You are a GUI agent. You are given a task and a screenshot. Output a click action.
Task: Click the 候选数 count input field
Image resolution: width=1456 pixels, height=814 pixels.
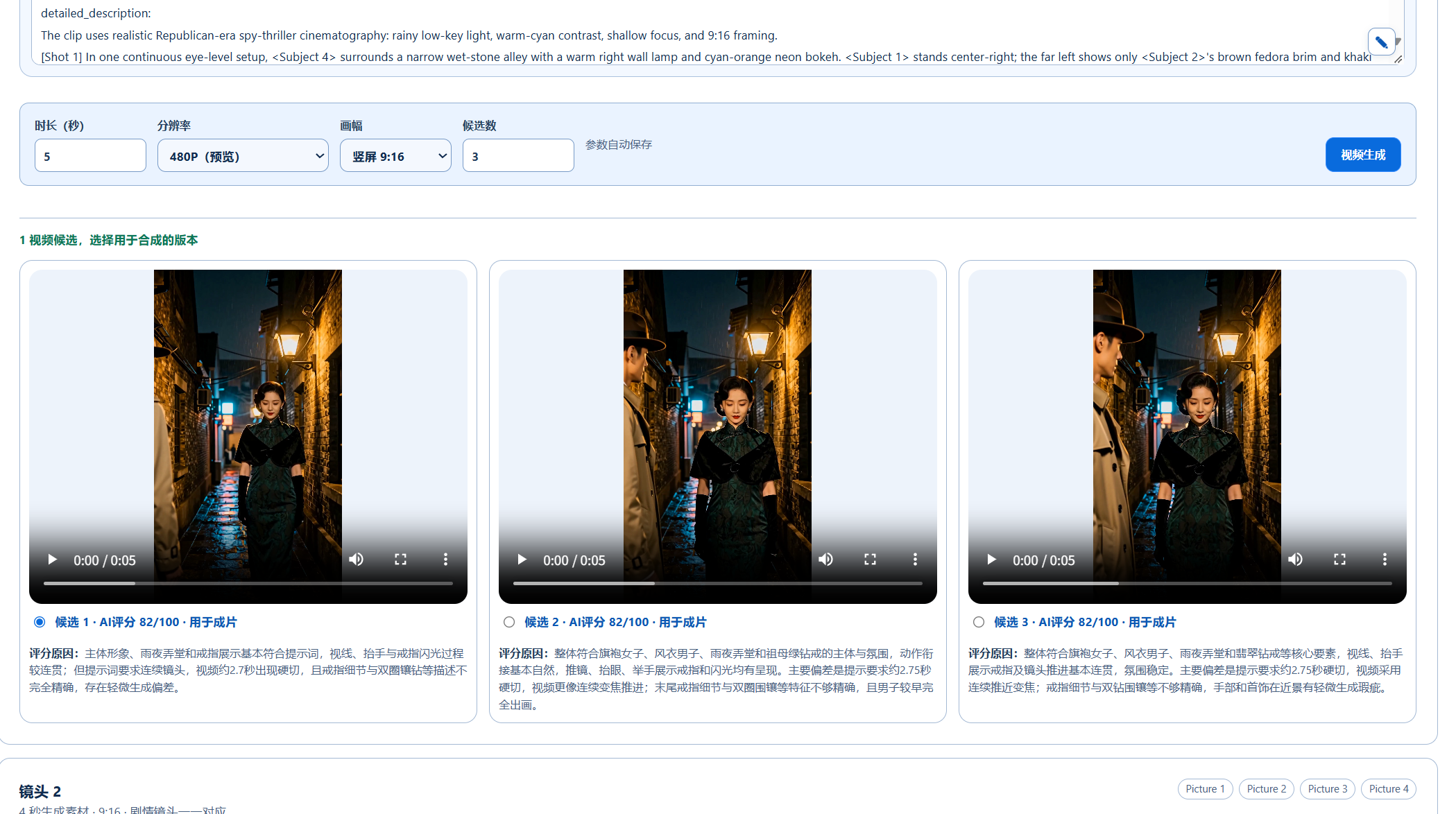pos(518,155)
